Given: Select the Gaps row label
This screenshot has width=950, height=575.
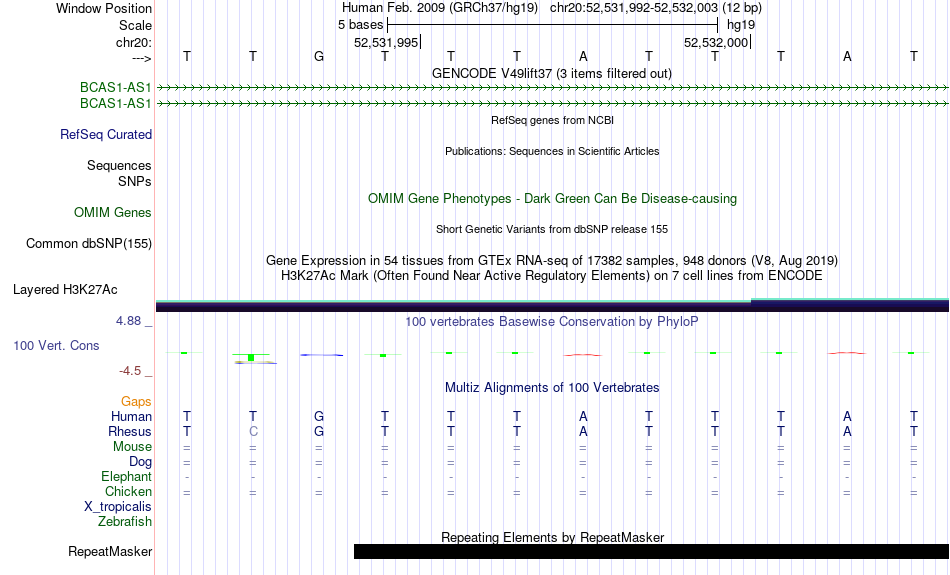Looking at the screenshot, I should 136,402.
